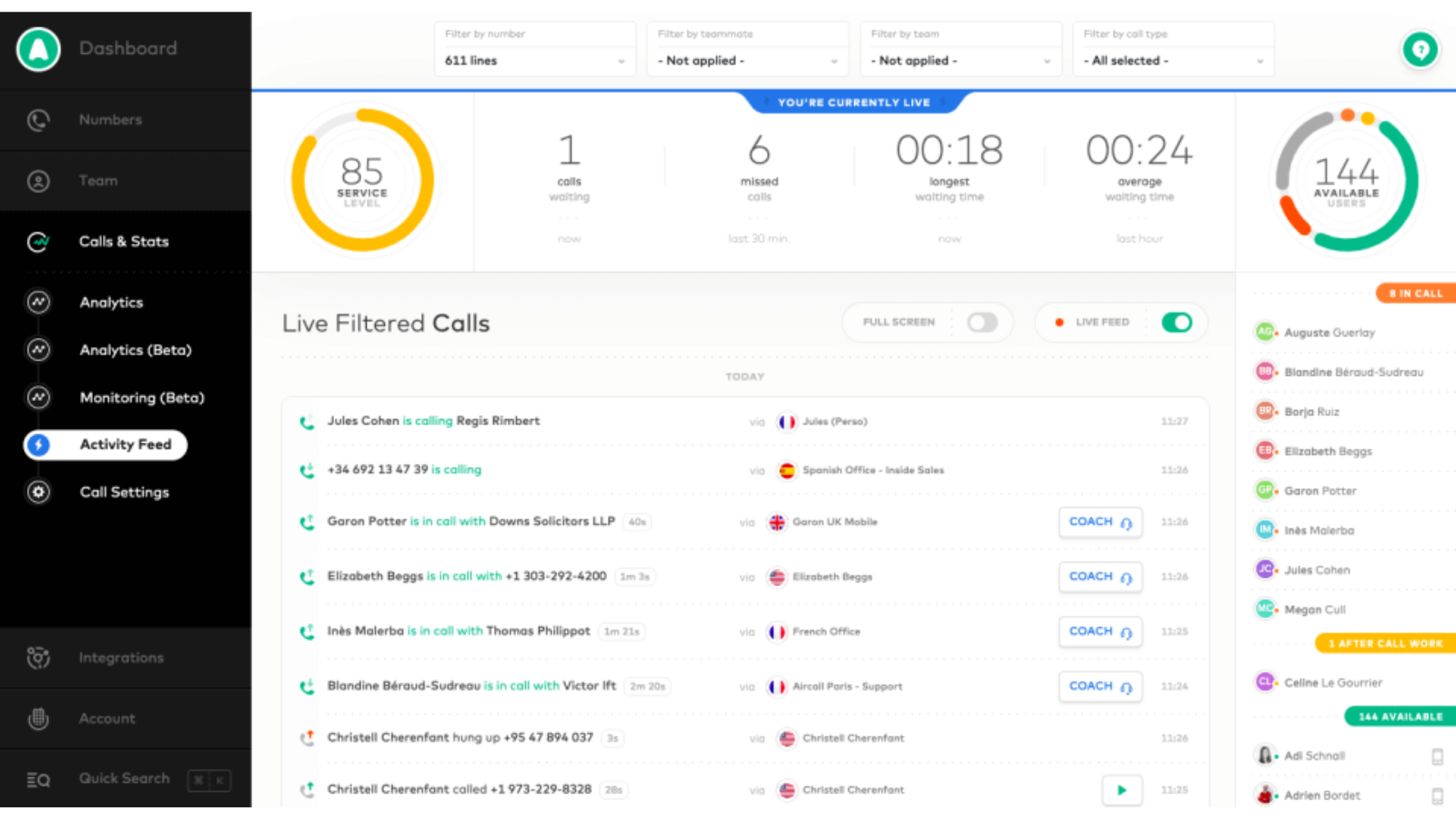Image resolution: width=1456 pixels, height=819 pixels.
Task: Click the Integrations icon
Action: (x=39, y=657)
